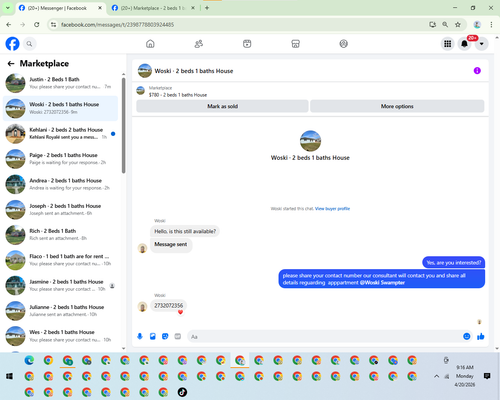Open the Chrome three-dot menu
Image resolution: width=500 pixels, height=400 pixels.
pos(491,25)
